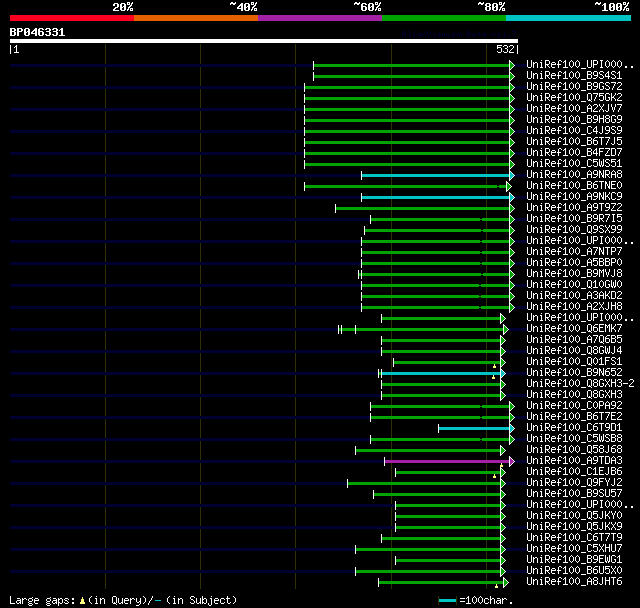Click the UniRef100_B9S4S1 hit label
The image size is (640, 608).
[x=574, y=75]
